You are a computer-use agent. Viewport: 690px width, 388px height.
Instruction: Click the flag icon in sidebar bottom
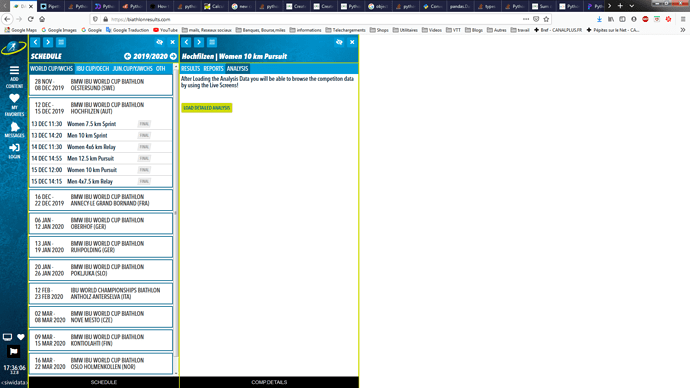point(13,351)
